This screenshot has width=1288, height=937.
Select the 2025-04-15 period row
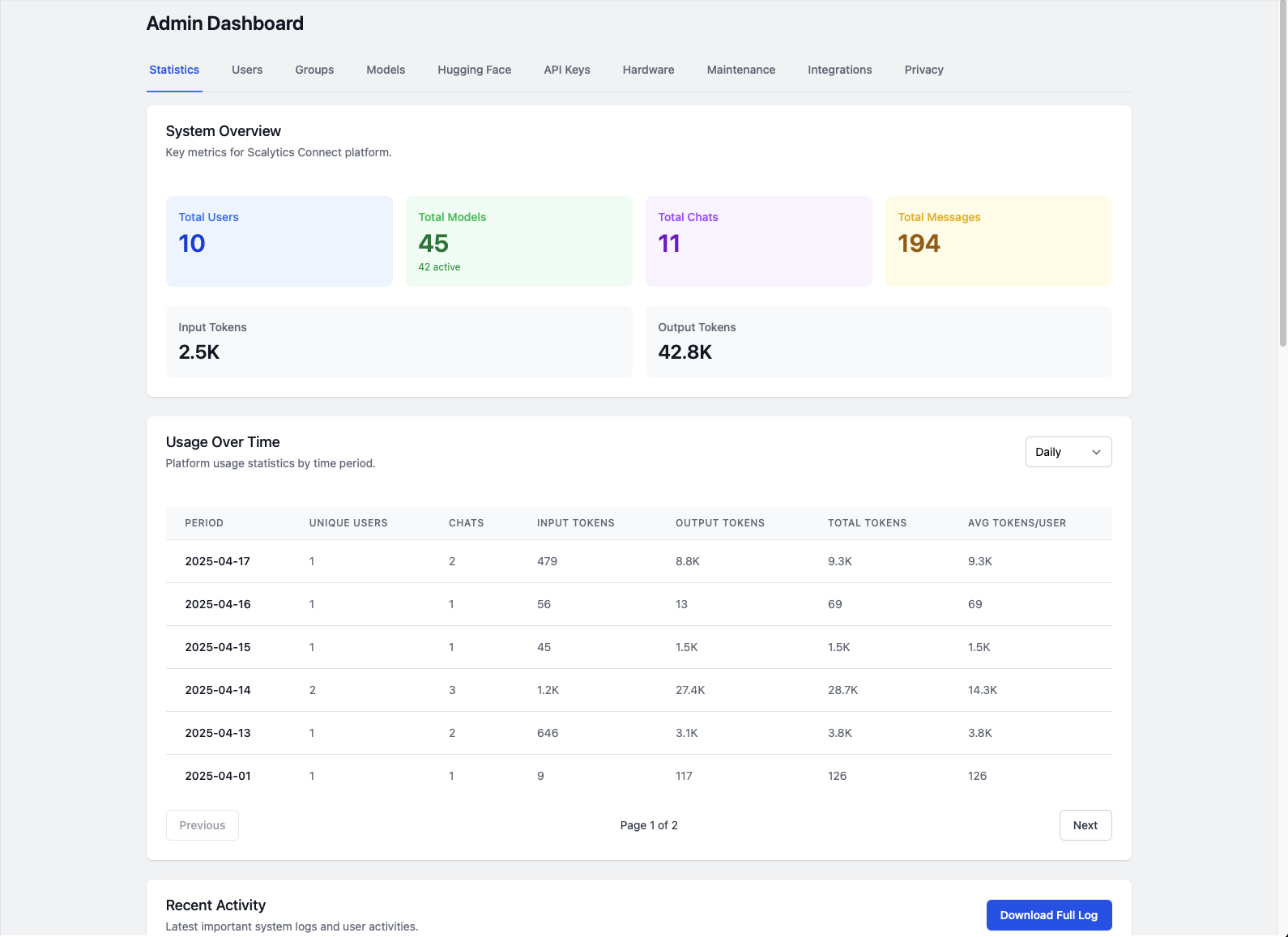click(x=639, y=647)
